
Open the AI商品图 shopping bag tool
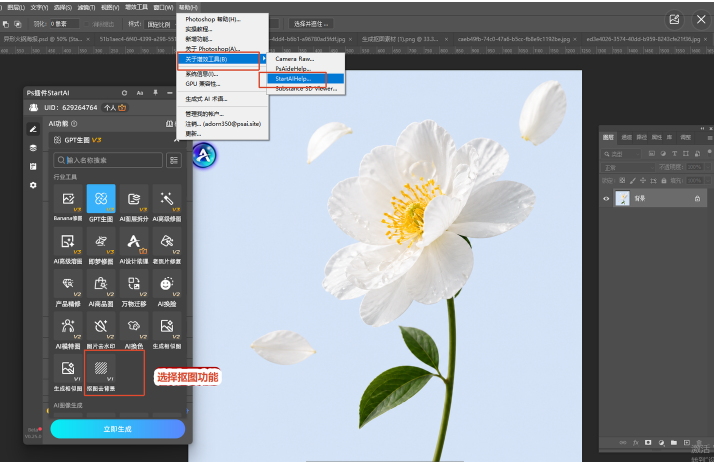(101, 288)
